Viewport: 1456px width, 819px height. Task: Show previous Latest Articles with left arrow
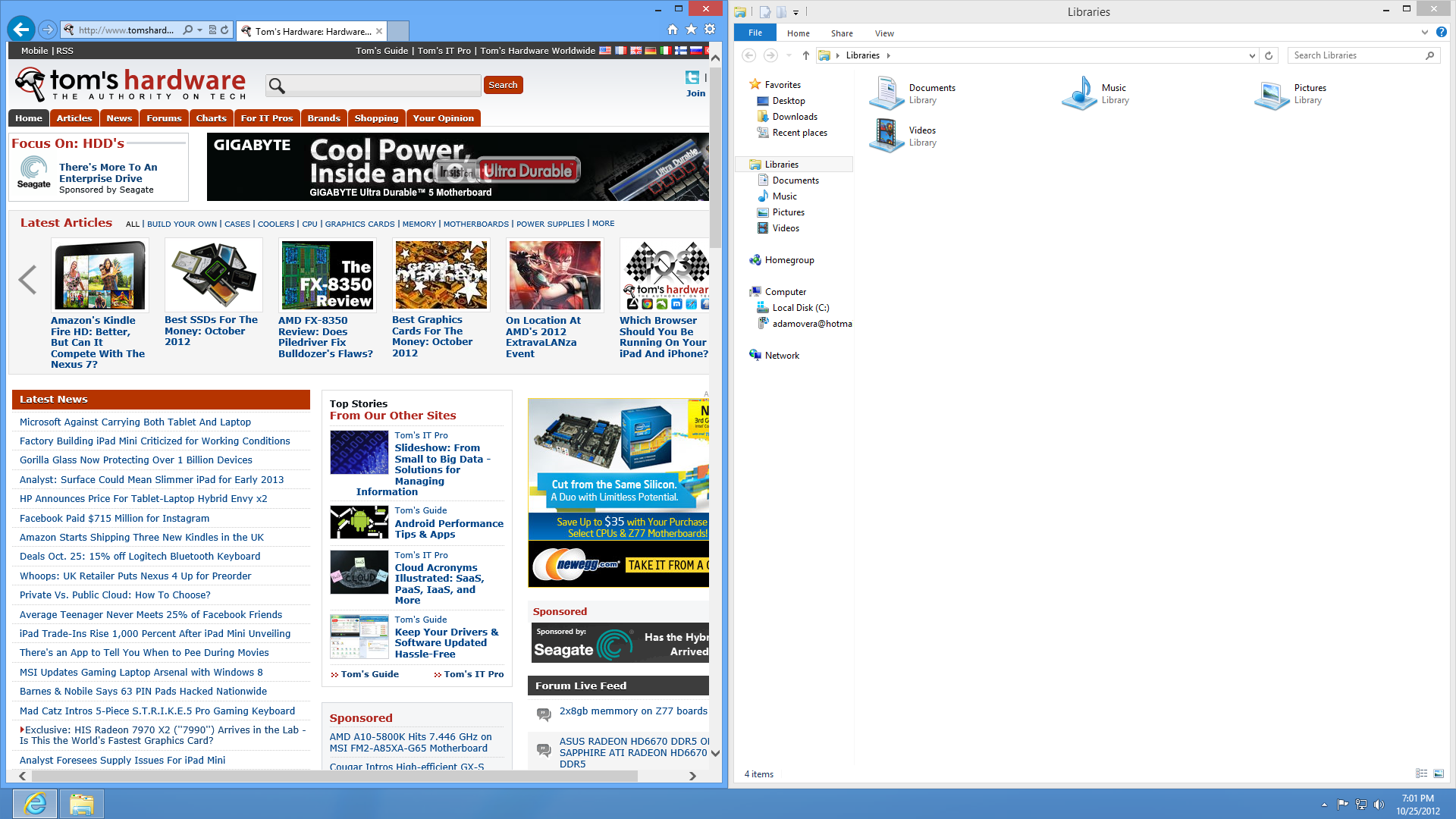pyautogui.click(x=27, y=280)
